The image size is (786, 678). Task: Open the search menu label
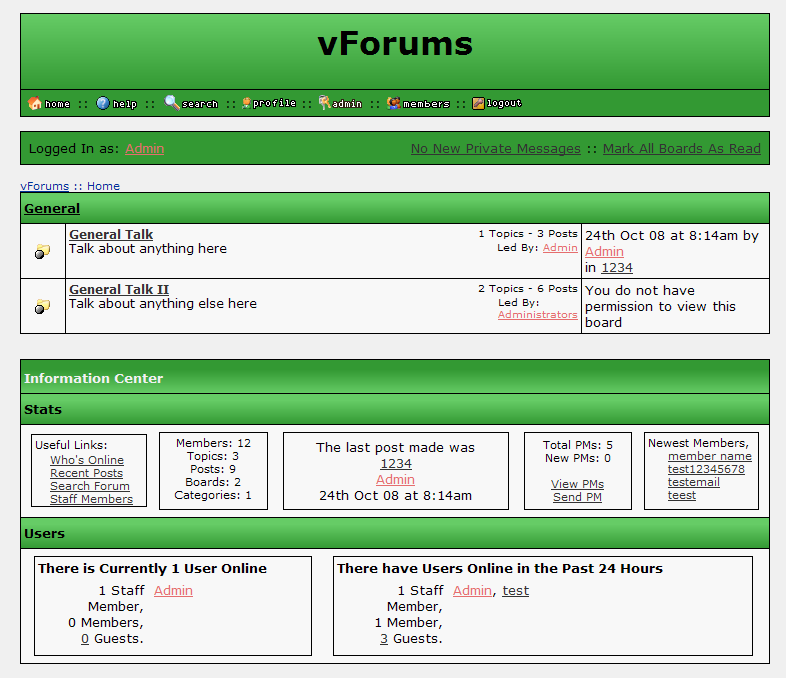[x=200, y=104]
